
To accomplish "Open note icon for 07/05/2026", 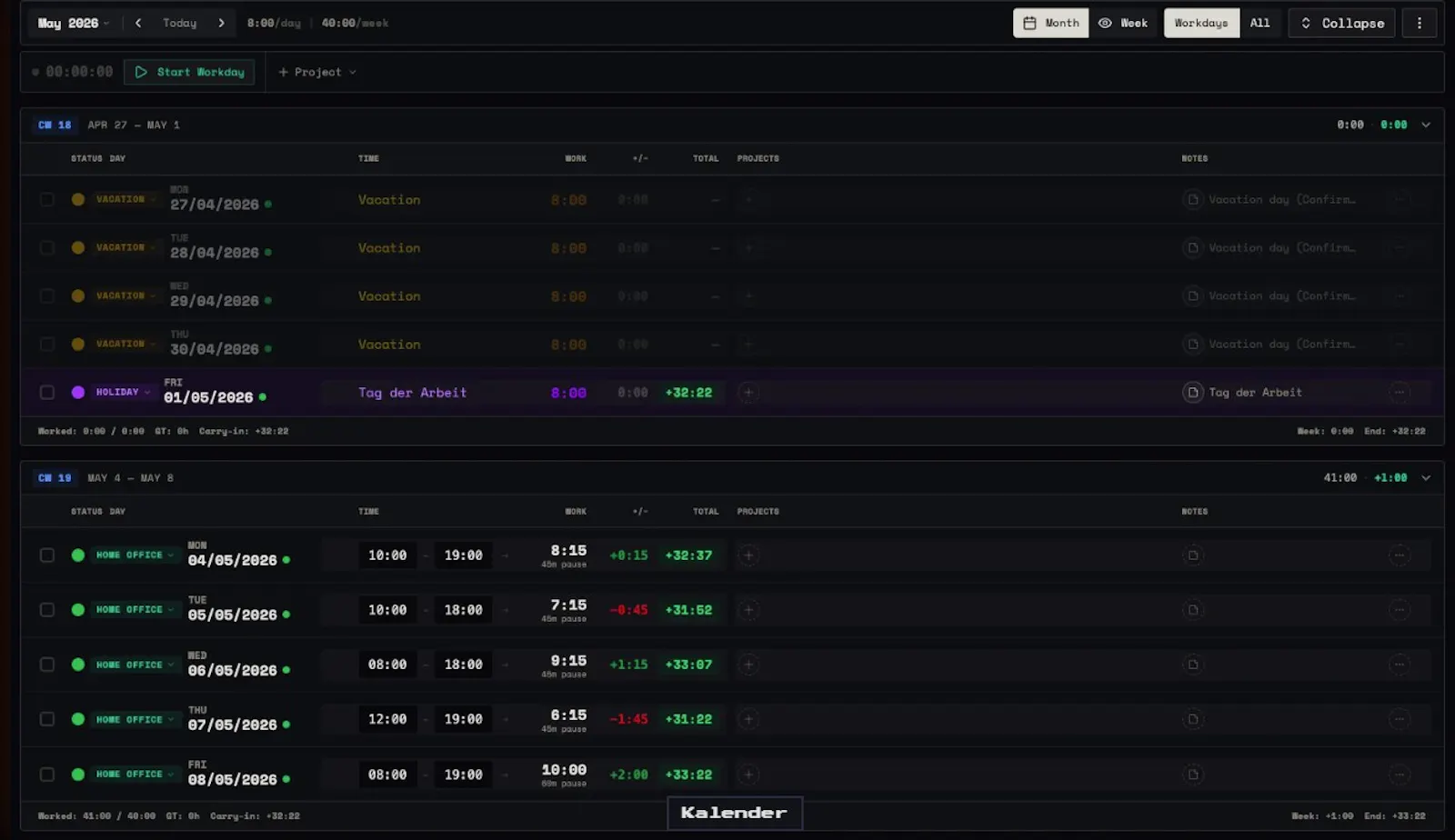I will [1192, 719].
